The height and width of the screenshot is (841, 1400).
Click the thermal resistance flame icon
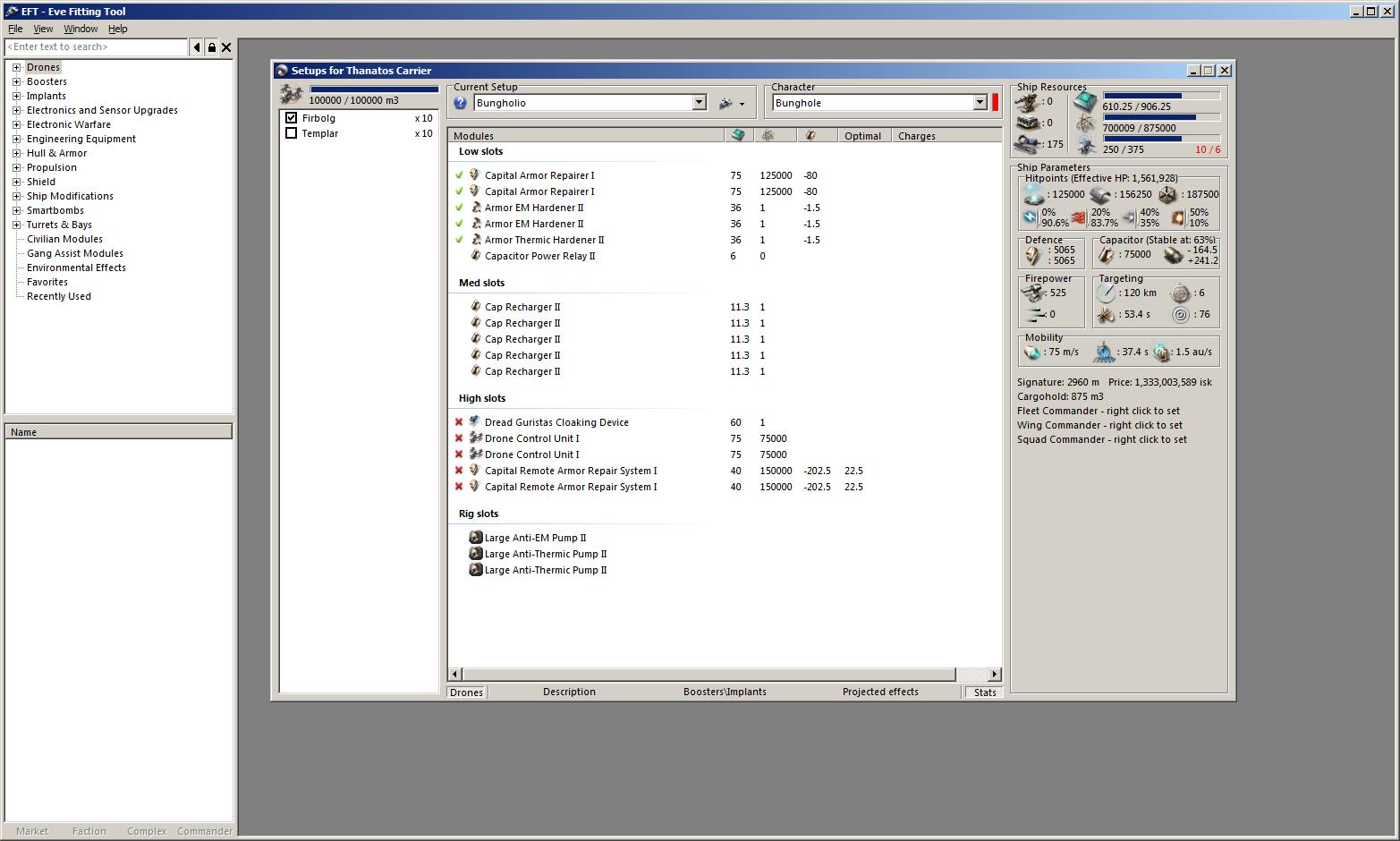pos(1079,217)
